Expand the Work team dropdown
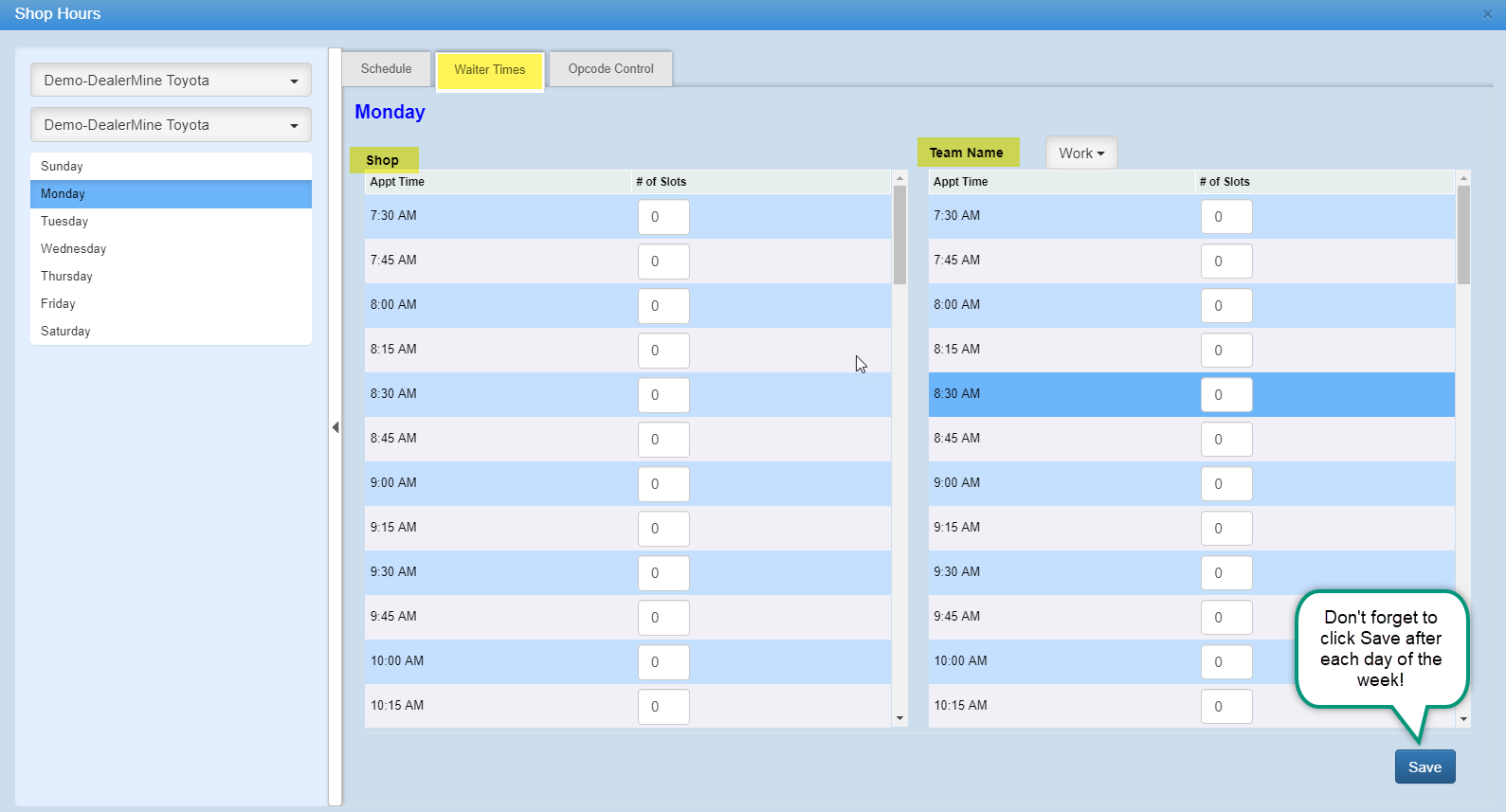This screenshot has height=812, width=1506. 1081,153
